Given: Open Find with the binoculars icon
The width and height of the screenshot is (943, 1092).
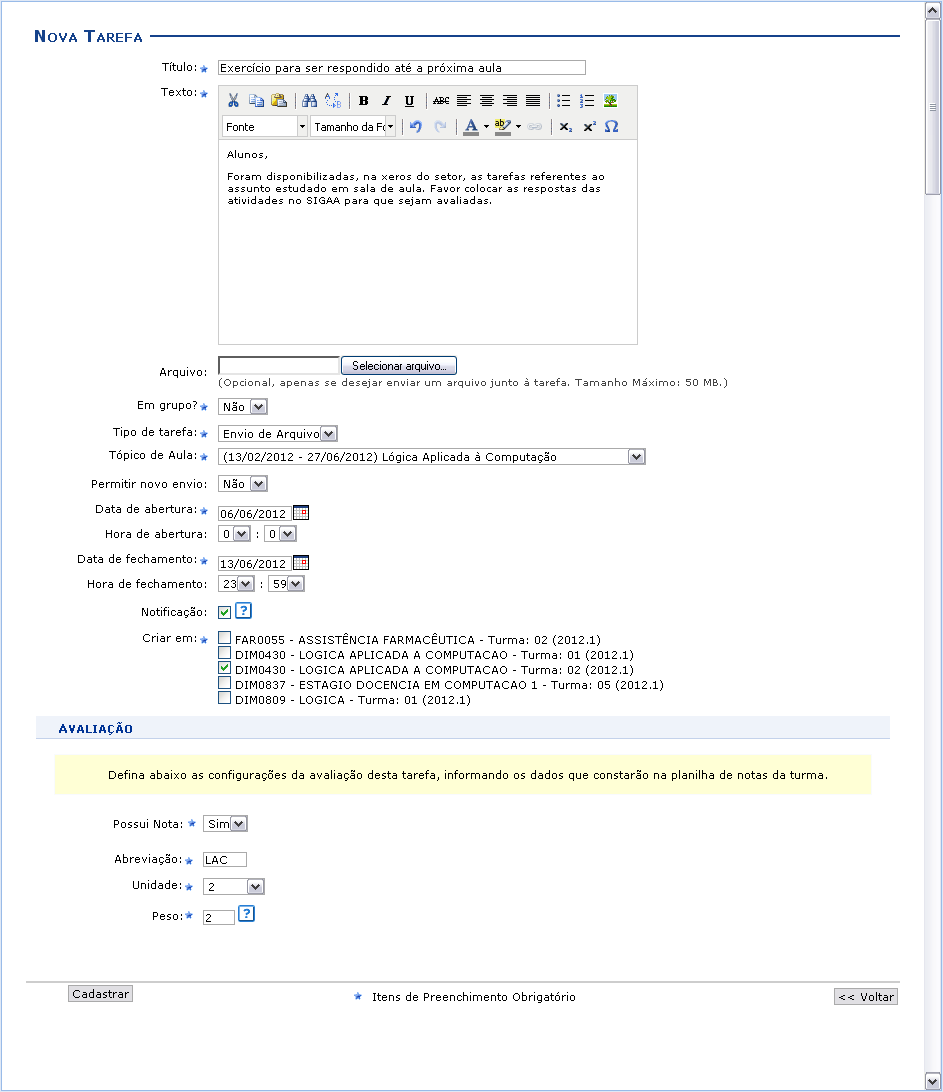Looking at the screenshot, I should pos(310,101).
